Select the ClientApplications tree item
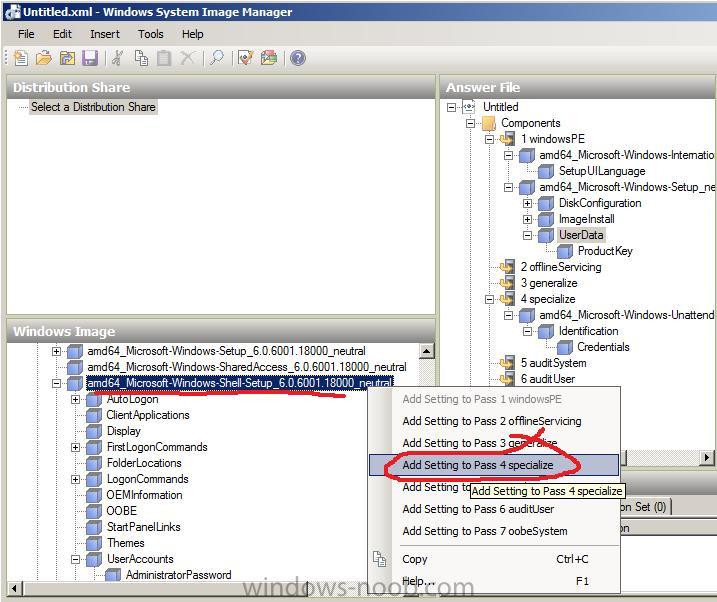Image resolution: width=717 pixels, height=602 pixels. 148,415
